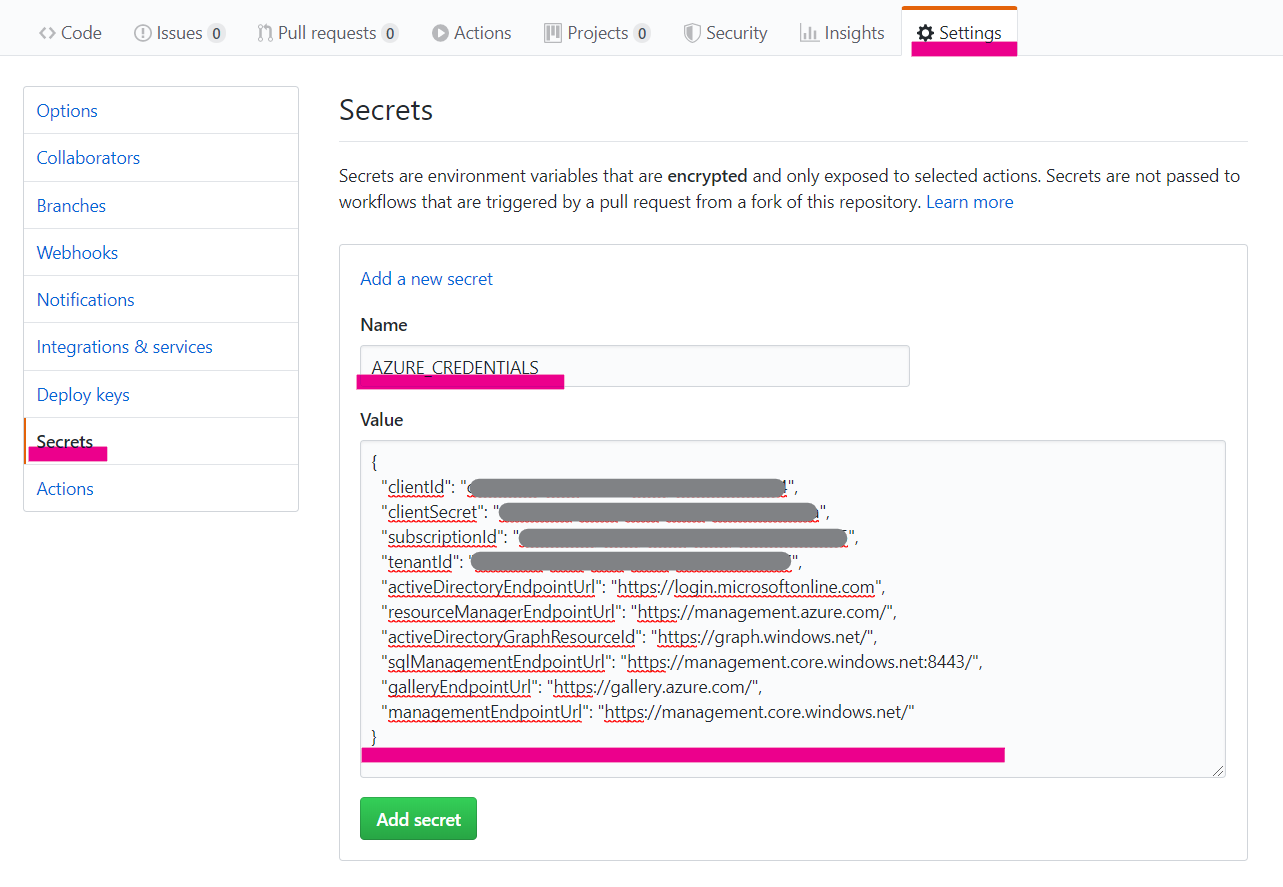
Task: Click the Settings gear icon
Action: [925, 33]
